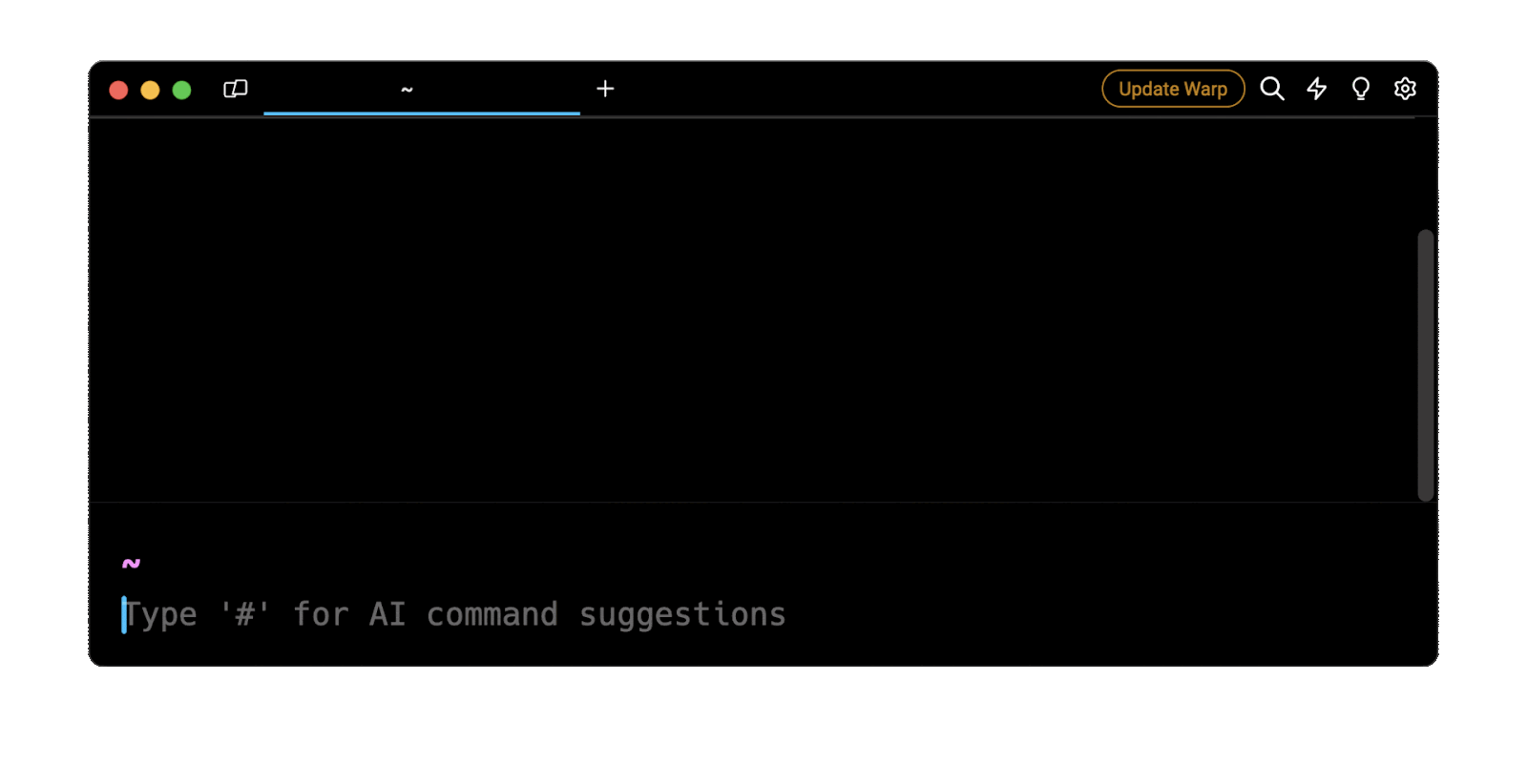Open search with the magnifying glass icon

point(1272,89)
